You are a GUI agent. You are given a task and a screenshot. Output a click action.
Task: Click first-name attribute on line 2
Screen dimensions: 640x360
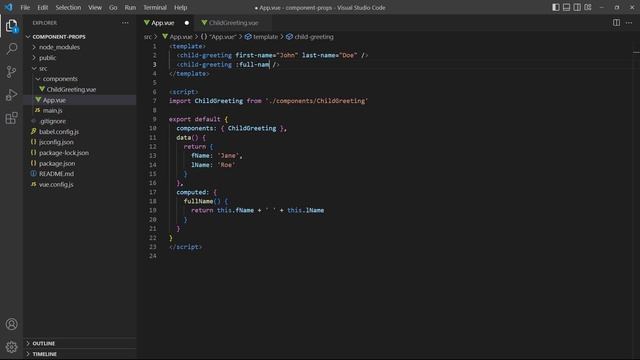coord(254,55)
